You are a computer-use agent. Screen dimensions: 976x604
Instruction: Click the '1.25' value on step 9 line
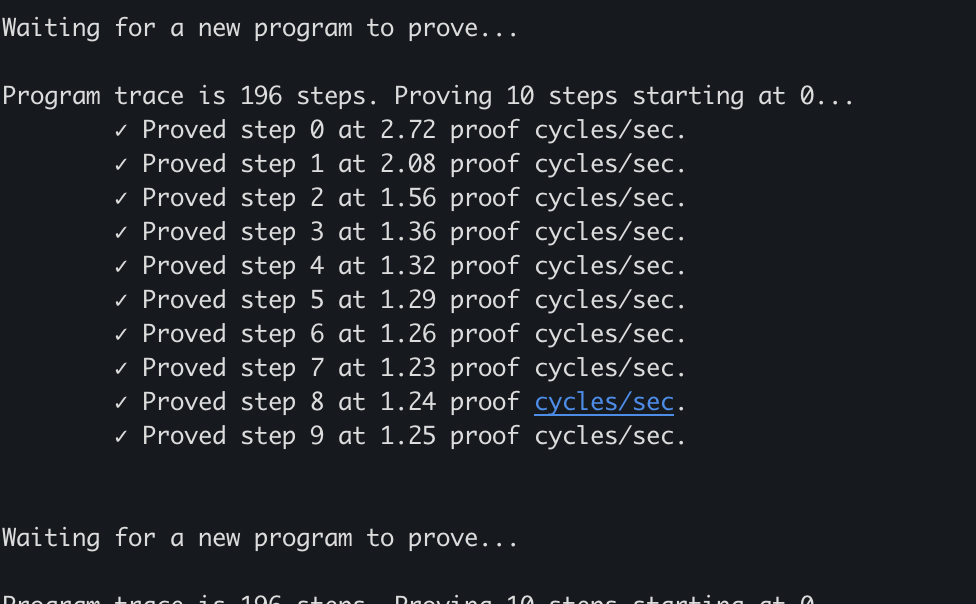(x=408, y=436)
